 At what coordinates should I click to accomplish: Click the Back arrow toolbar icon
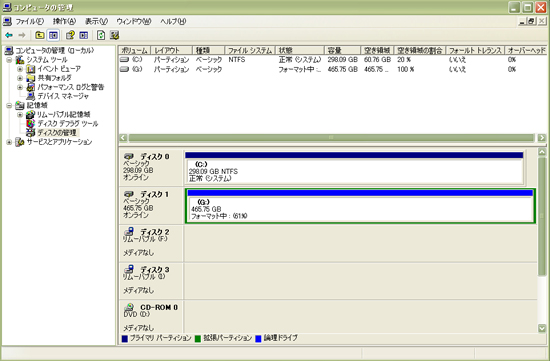pos(9,35)
